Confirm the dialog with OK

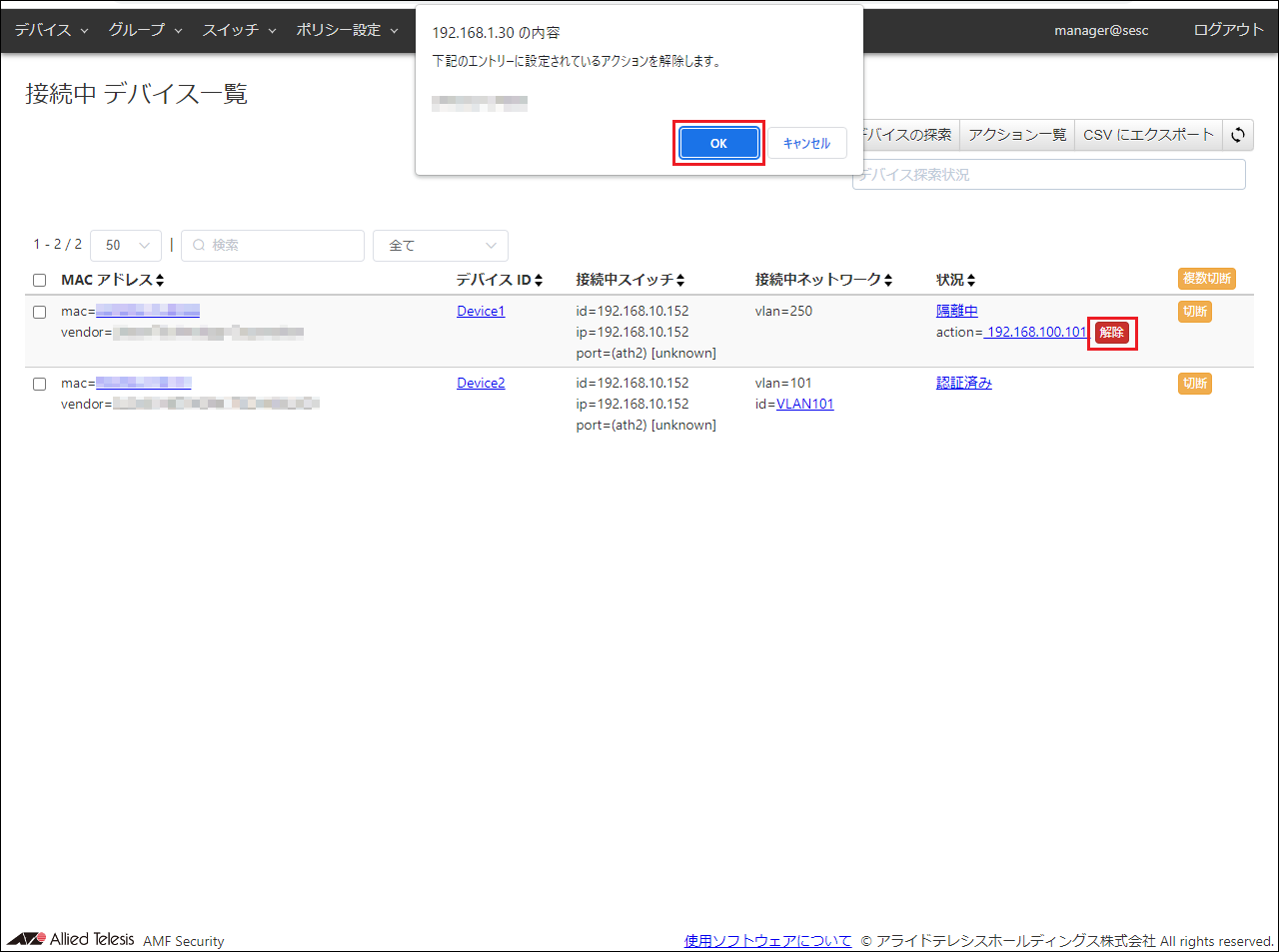click(718, 144)
